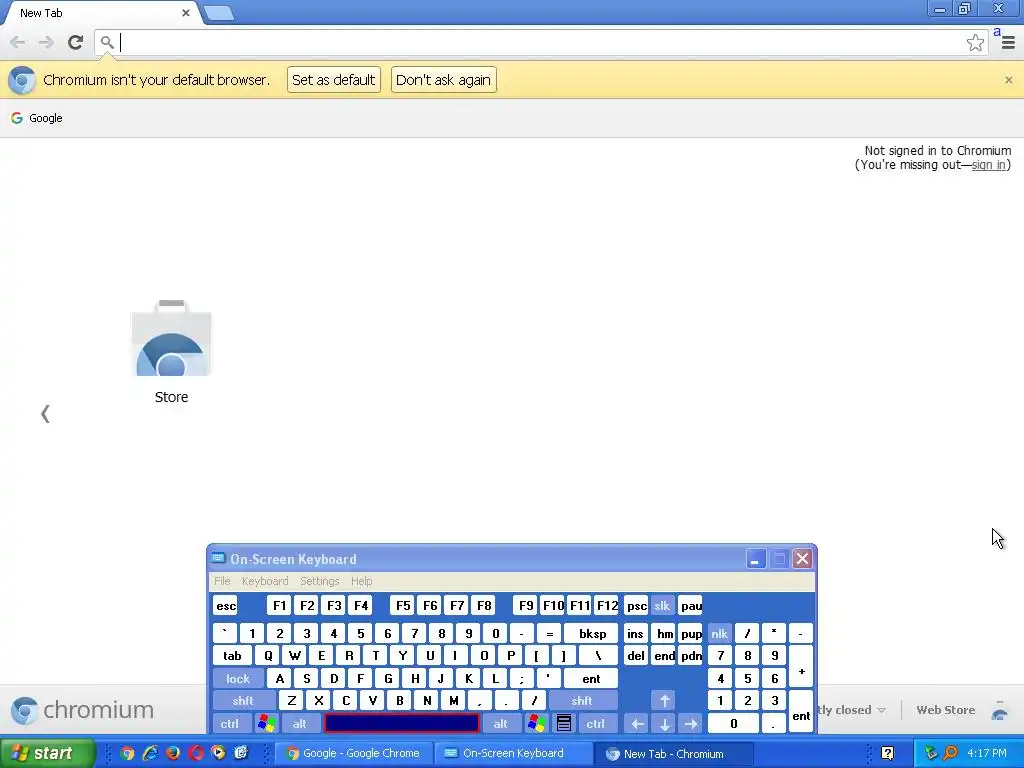1024x768 pixels.
Task: Click the help question mark tray icon
Action: tap(887, 753)
